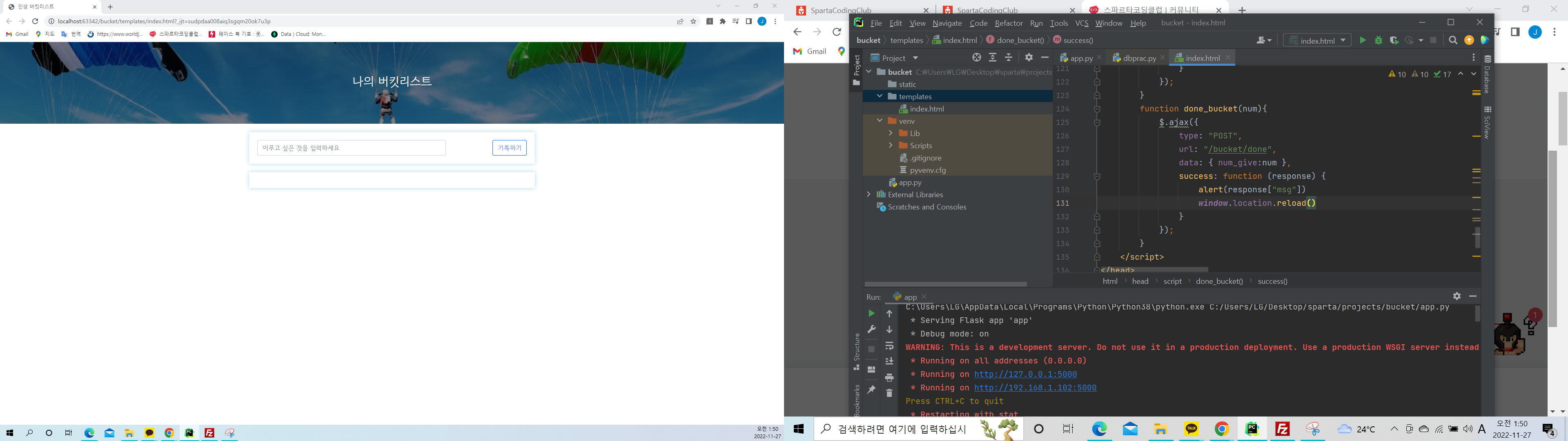Bookmark page with star in left Chrome
Viewport: 1568px width, 441px height.
pyautogui.click(x=693, y=21)
